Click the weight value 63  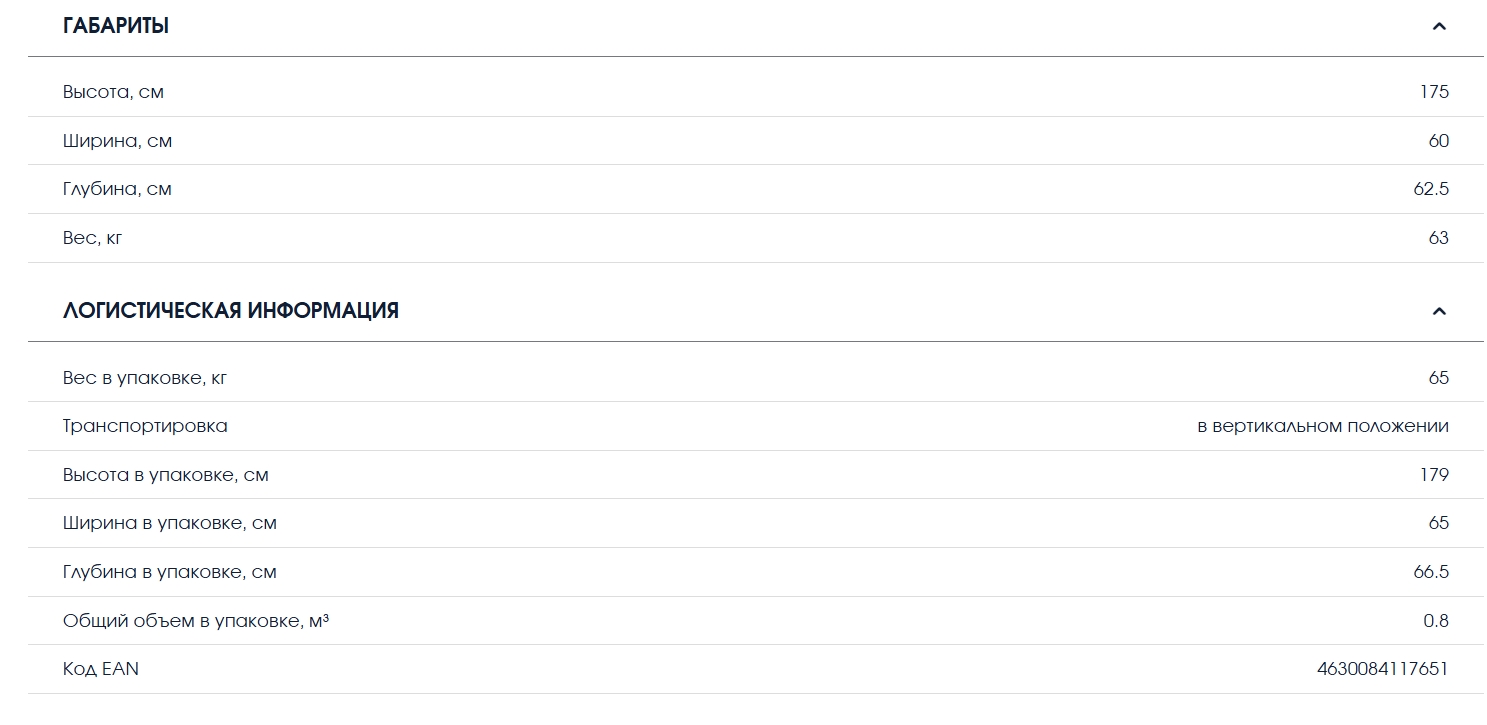(1438, 238)
